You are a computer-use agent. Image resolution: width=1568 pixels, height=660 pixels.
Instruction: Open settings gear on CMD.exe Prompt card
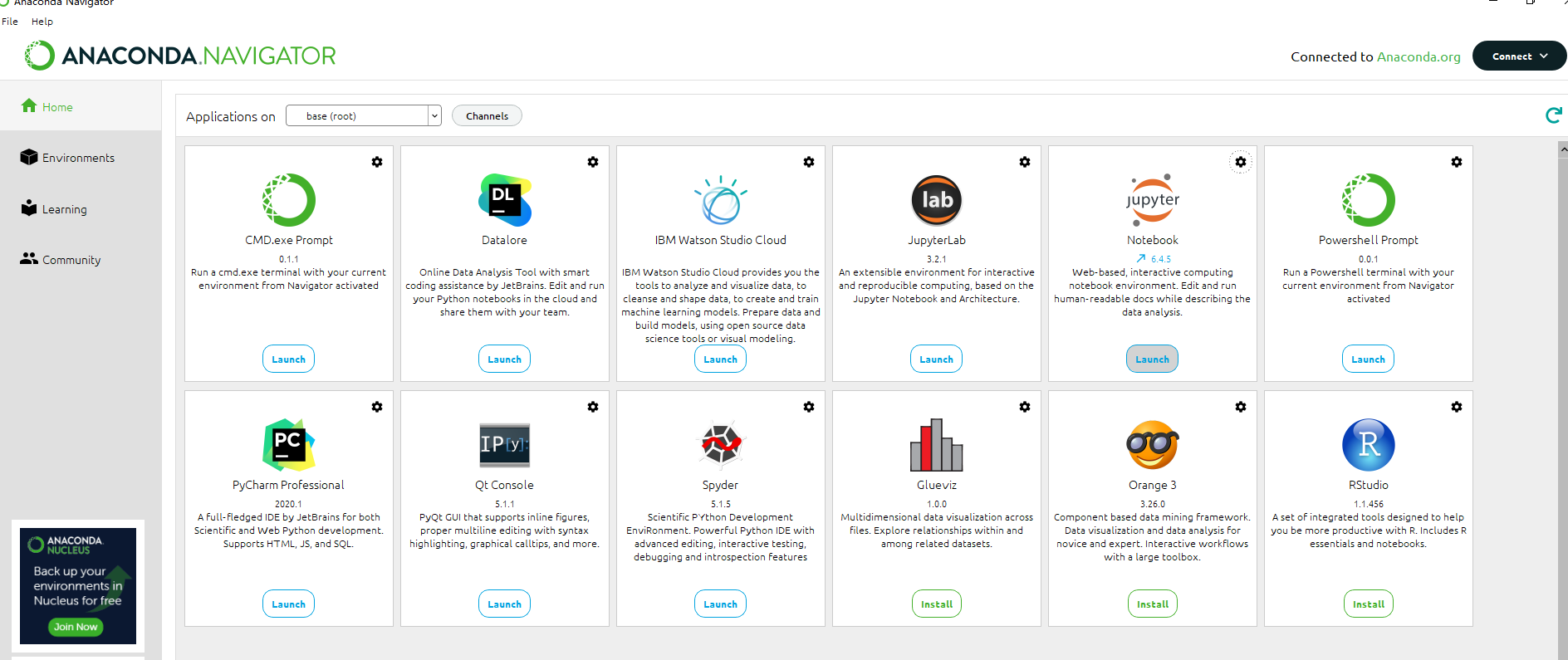coord(377,162)
